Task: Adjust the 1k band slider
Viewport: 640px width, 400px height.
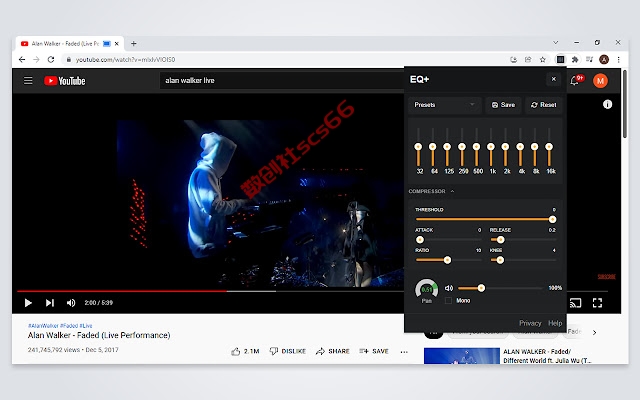Action: point(491,147)
